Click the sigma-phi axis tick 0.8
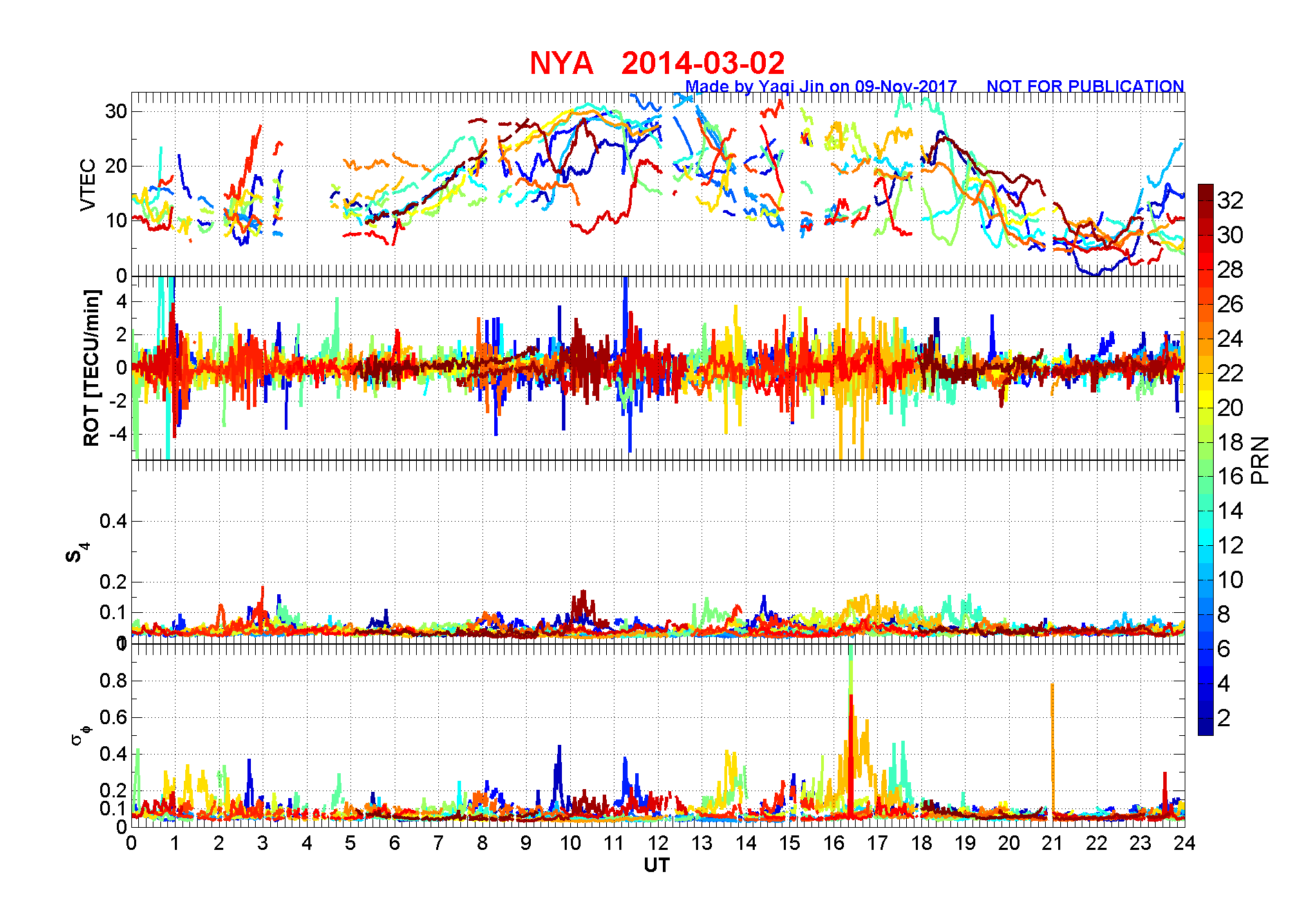Viewport: 1316px width, 919px height. 113,681
